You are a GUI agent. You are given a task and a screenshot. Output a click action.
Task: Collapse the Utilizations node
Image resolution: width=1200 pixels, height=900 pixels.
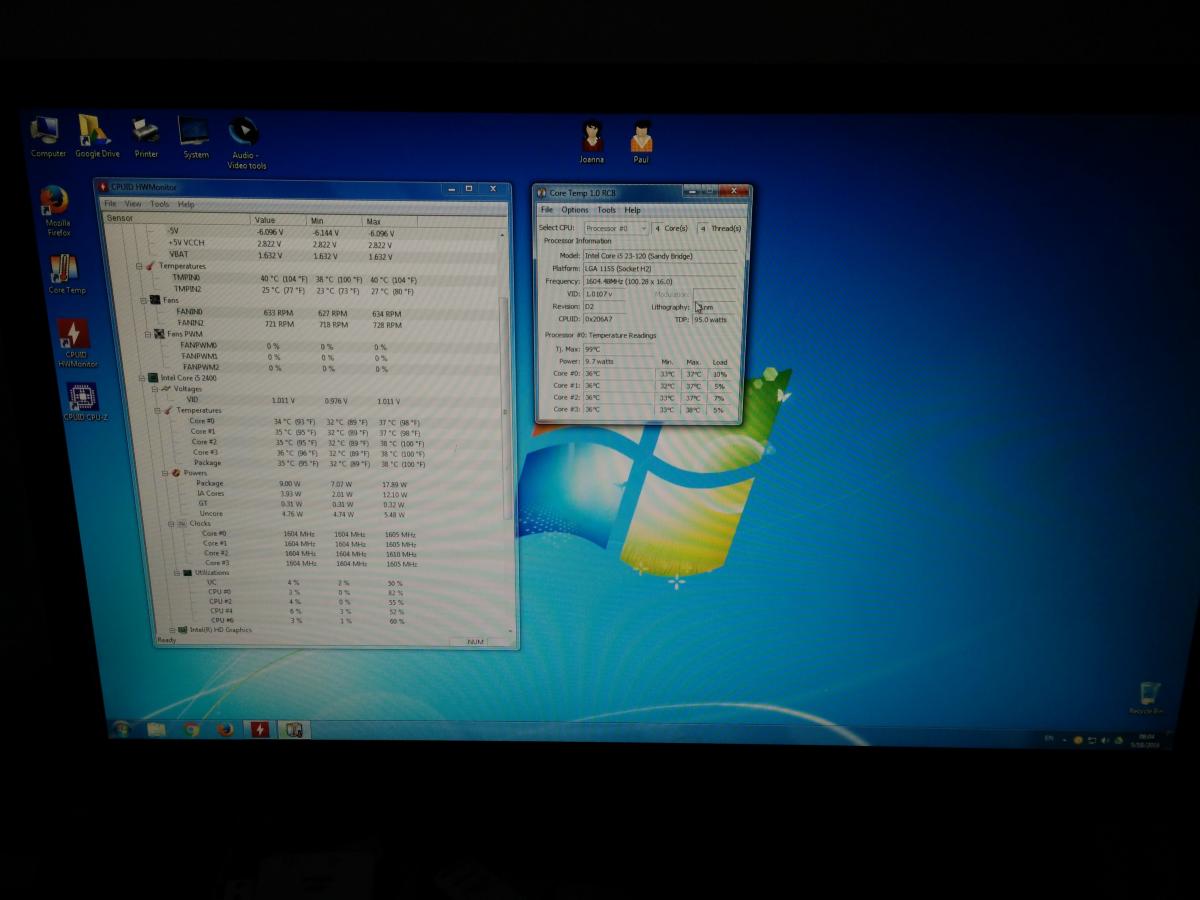pos(176,573)
